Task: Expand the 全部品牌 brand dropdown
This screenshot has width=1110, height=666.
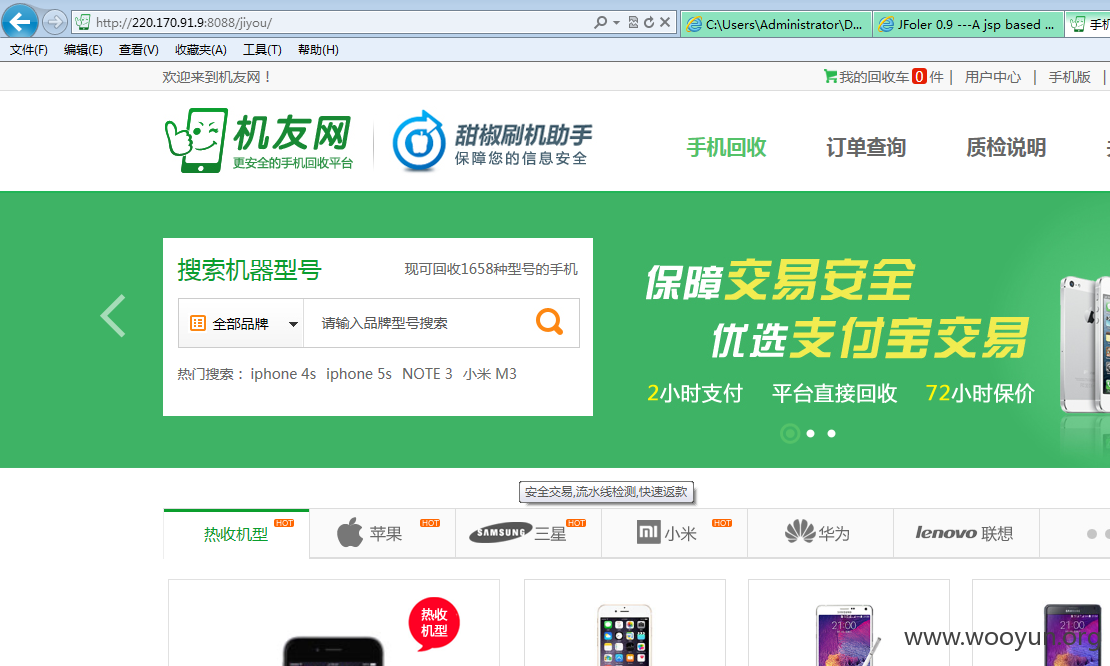Action: tap(241, 323)
